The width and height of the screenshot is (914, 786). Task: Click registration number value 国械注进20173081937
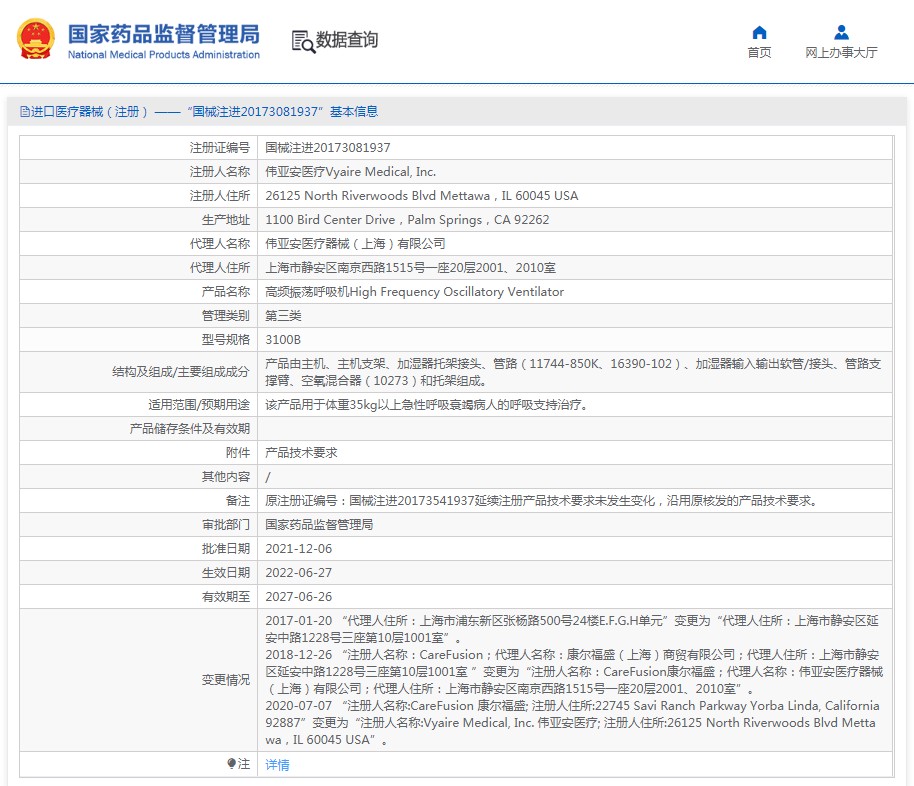pos(327,148)
